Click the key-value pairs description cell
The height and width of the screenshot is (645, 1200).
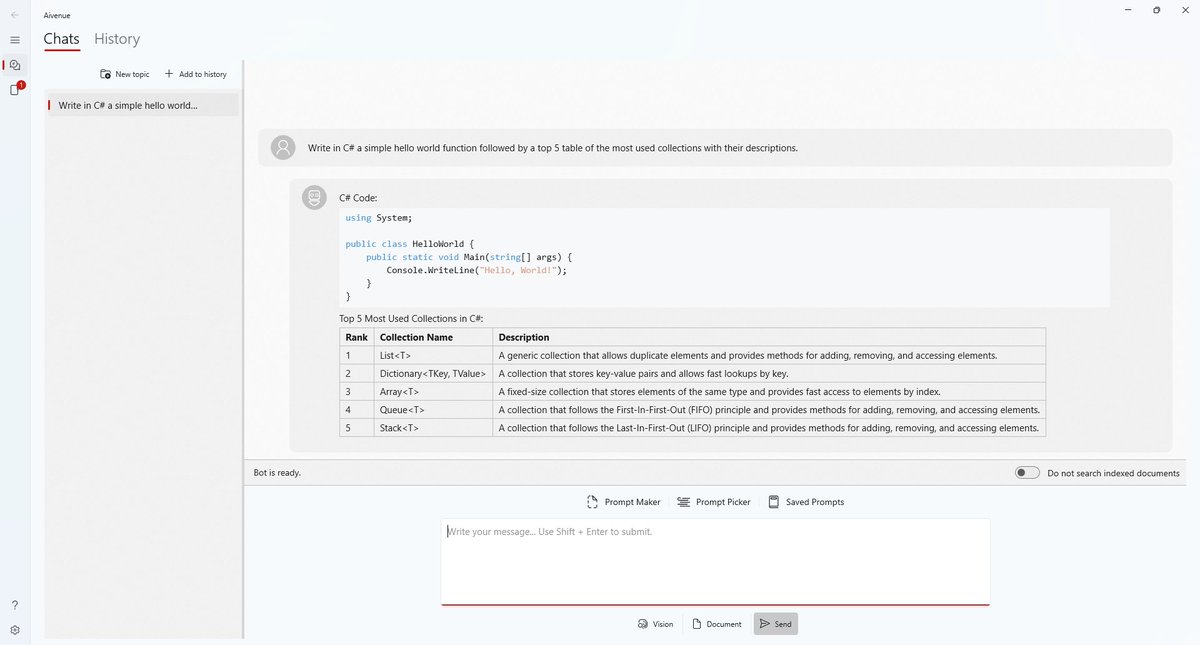769,373
